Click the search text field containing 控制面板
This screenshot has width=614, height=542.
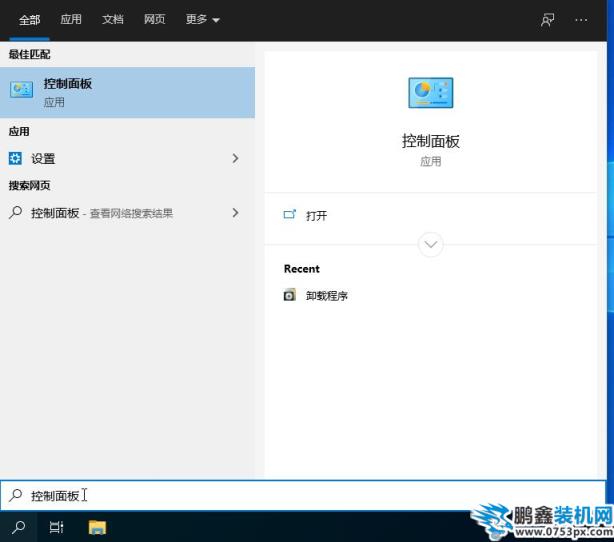tap(303, 495)
